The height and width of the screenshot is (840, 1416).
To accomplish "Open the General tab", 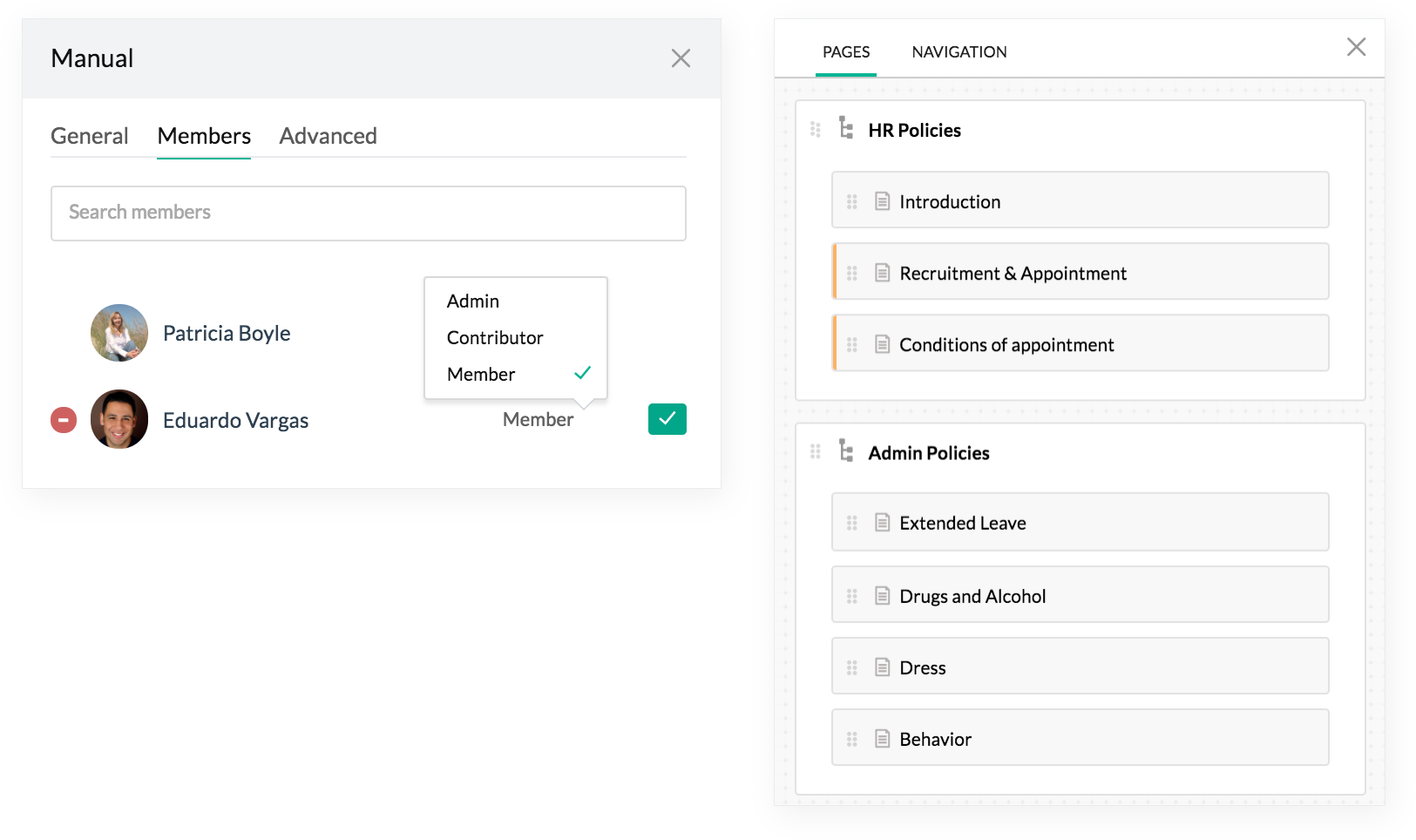I will [x=89, y=136].
